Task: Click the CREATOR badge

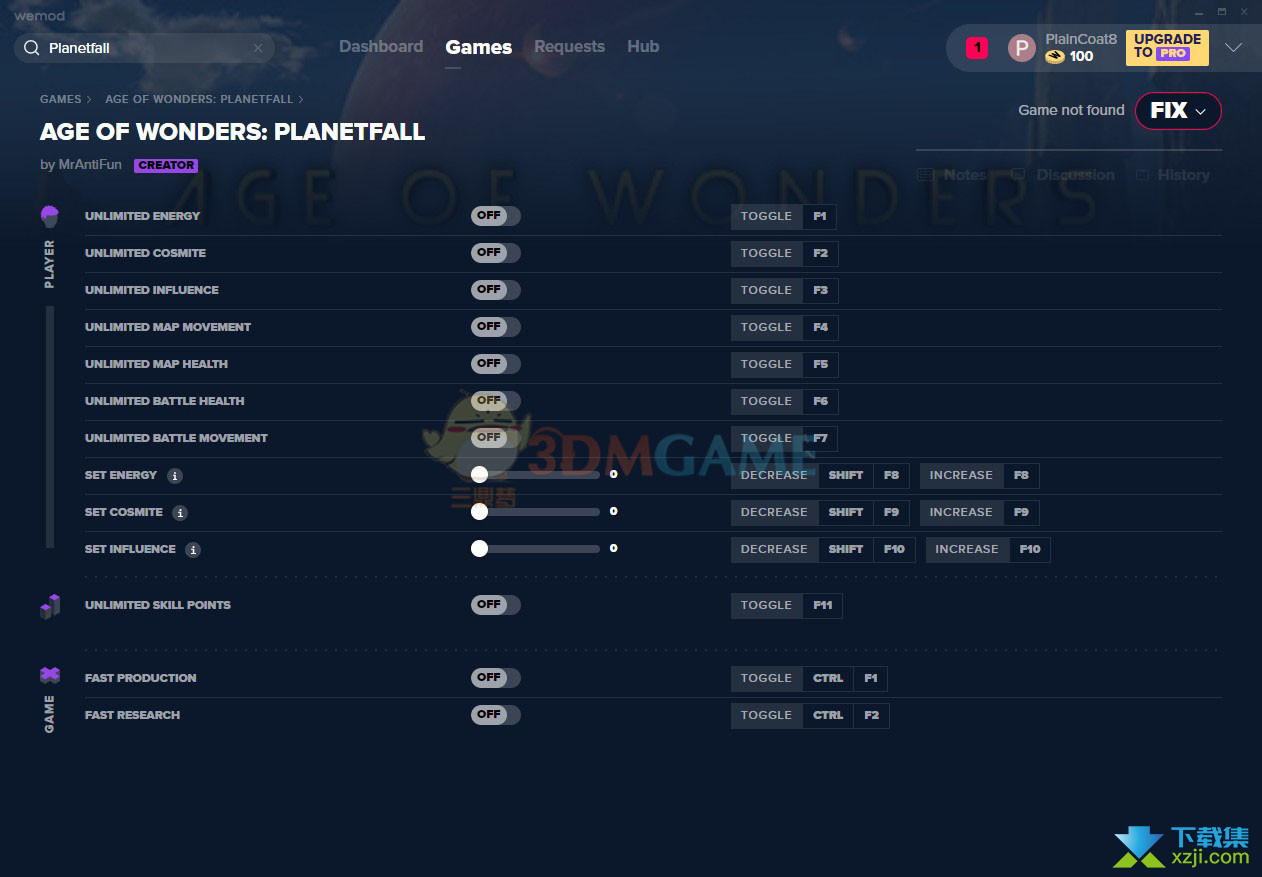Action: pos(166,166)
